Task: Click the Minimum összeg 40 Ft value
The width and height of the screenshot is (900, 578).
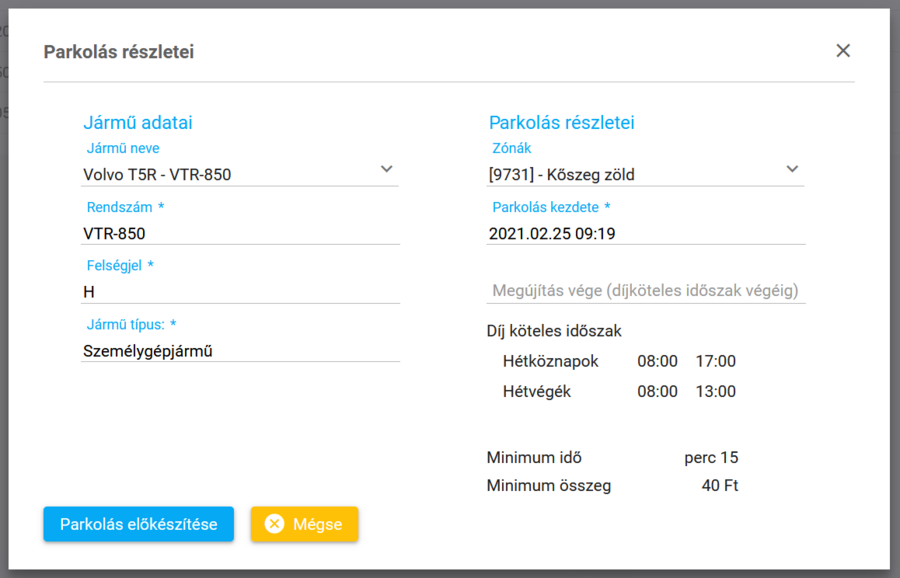Action: [x=720, y=486]
